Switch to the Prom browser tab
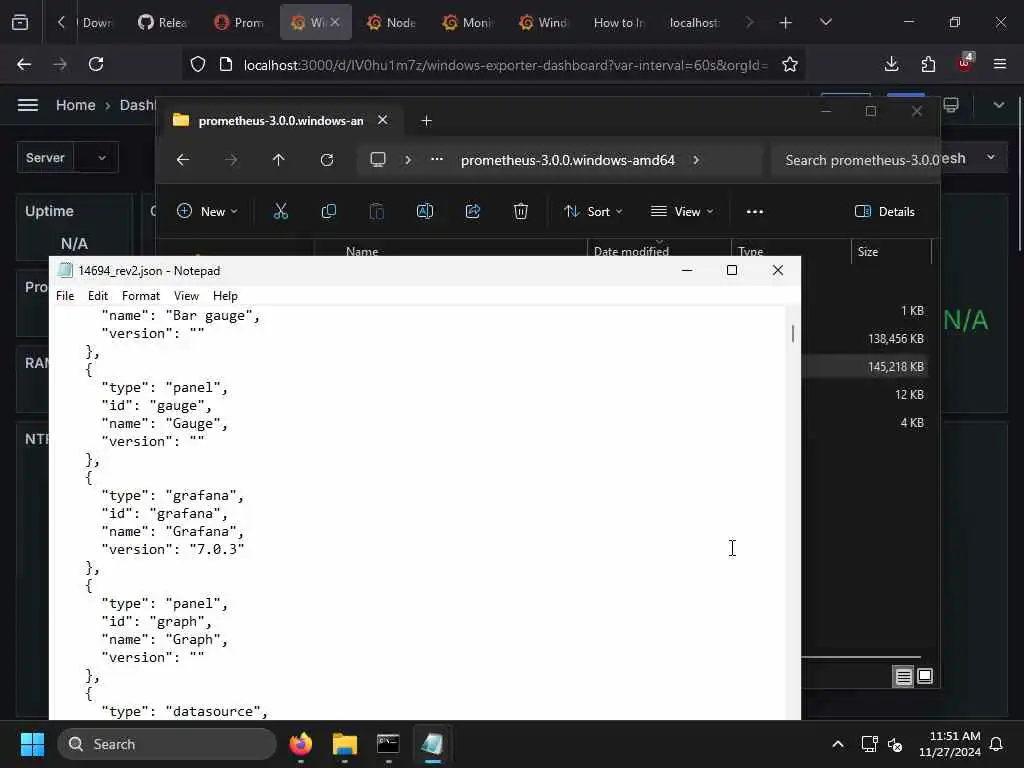Image resolution: width=1024 pixels, height=768 pixels. click(239, 23)
